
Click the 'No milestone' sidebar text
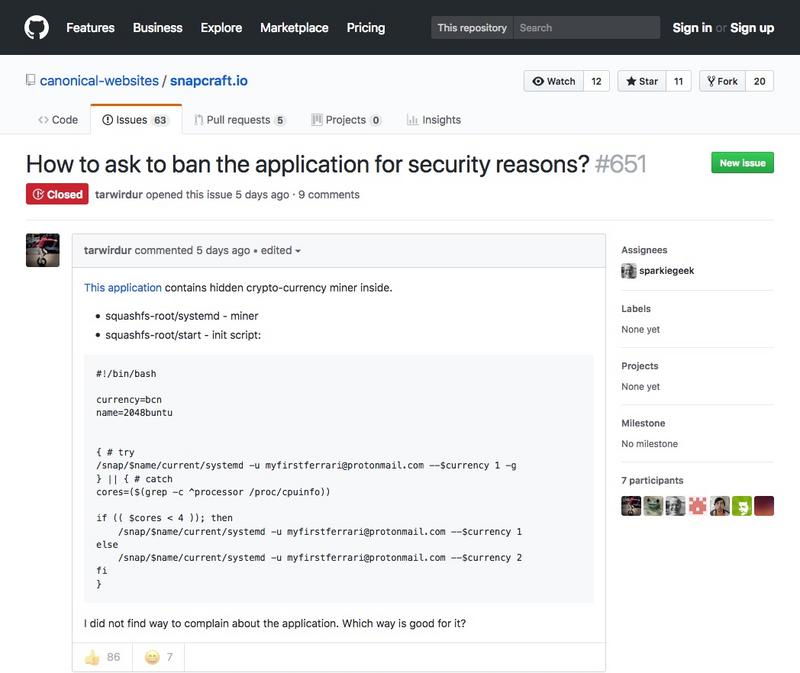[649, 444]
